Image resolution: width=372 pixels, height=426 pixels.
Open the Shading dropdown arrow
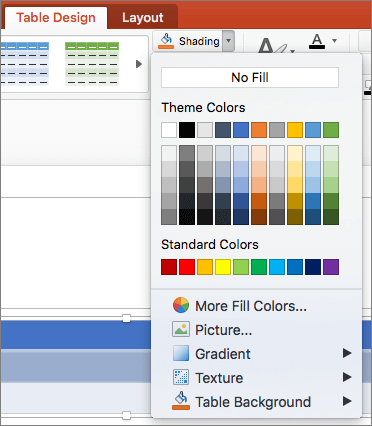point(228,41)
